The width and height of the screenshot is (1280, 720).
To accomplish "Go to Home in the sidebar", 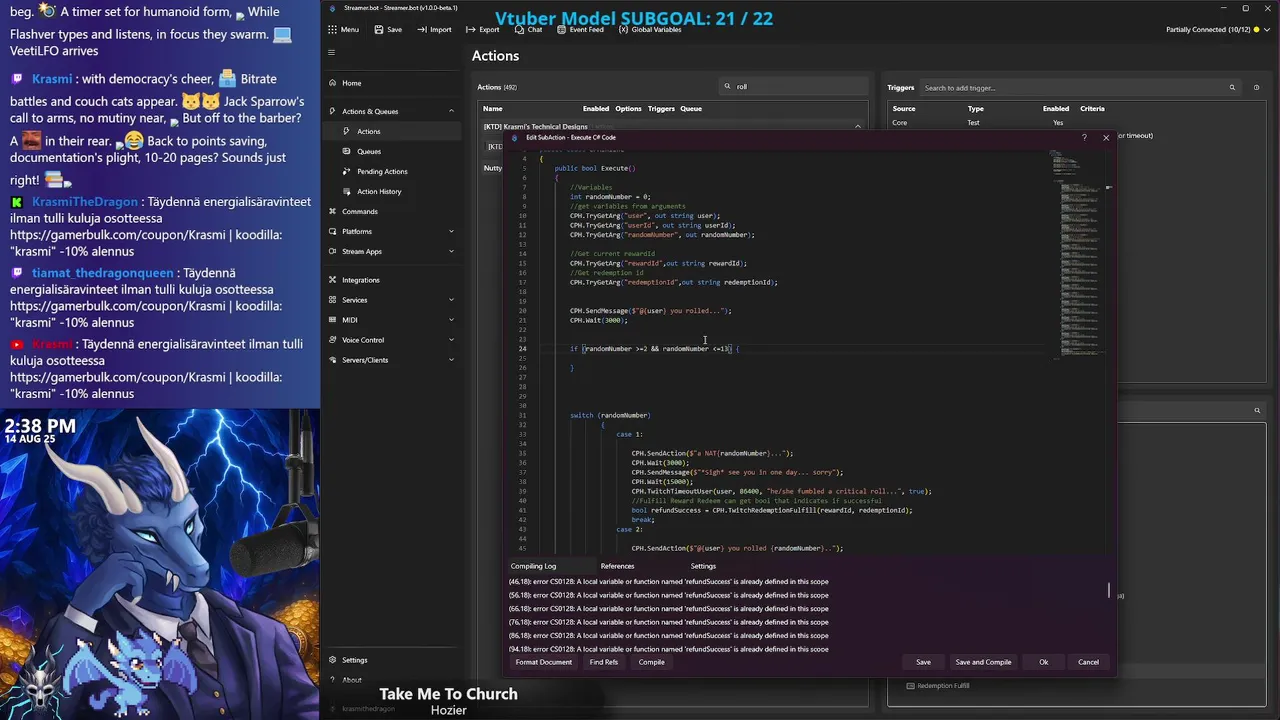I will tap(351, 83).
